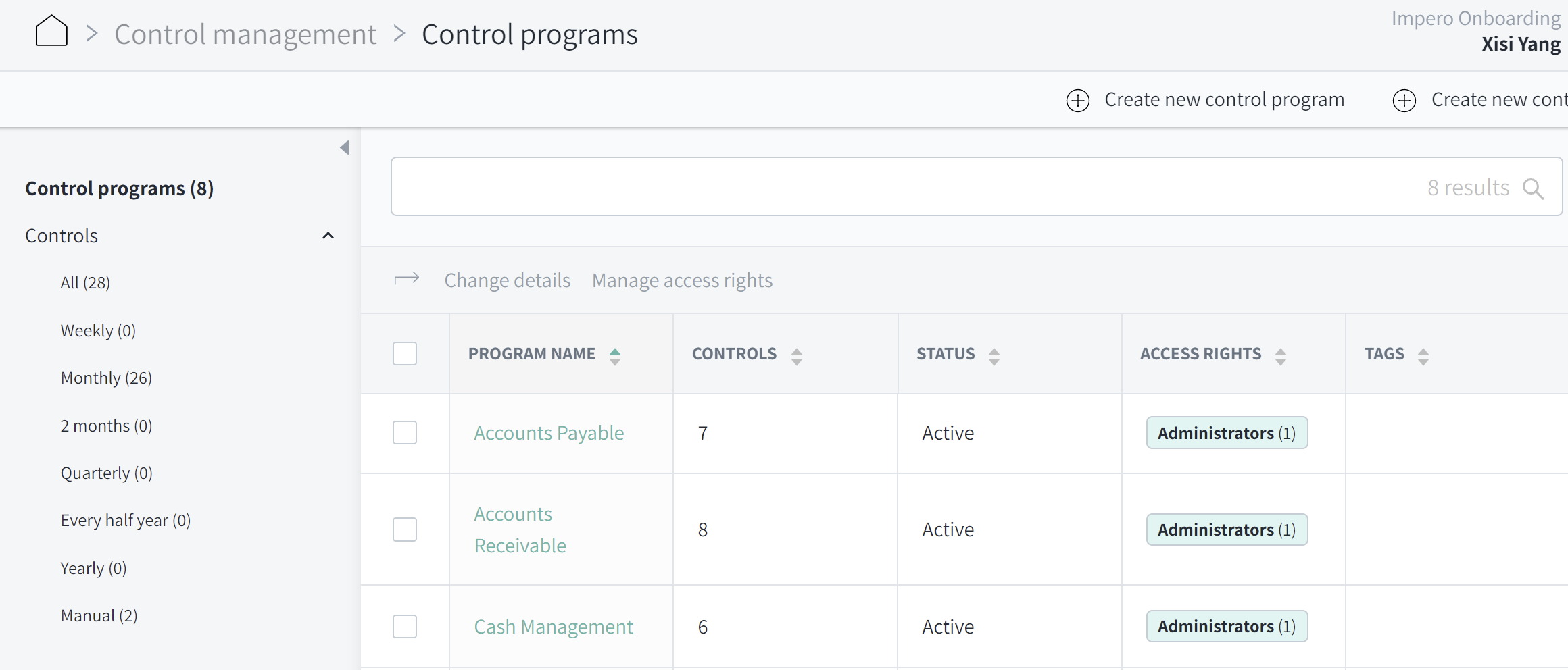Image resolution: width=1568 pixels, height=670 pixels.
Task: Sort by Program Name arrows
Action: click(x=615, y=356)
